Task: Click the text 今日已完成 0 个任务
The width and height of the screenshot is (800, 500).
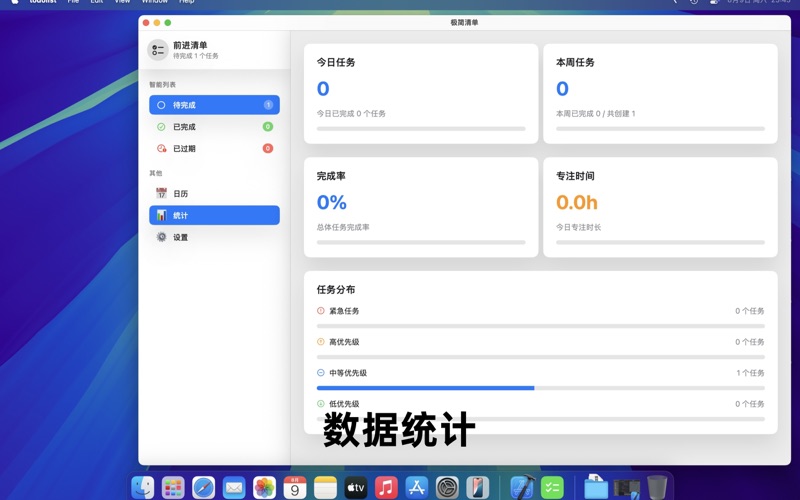Action: [x=351, y=114]
